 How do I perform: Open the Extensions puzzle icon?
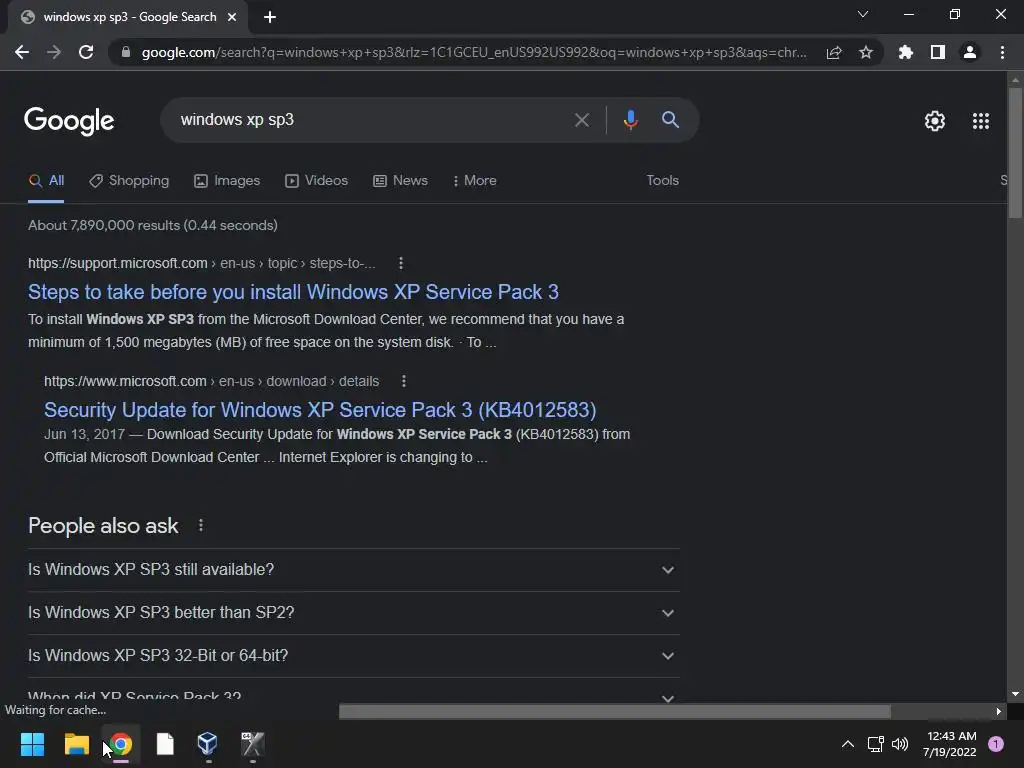(906, 52)
